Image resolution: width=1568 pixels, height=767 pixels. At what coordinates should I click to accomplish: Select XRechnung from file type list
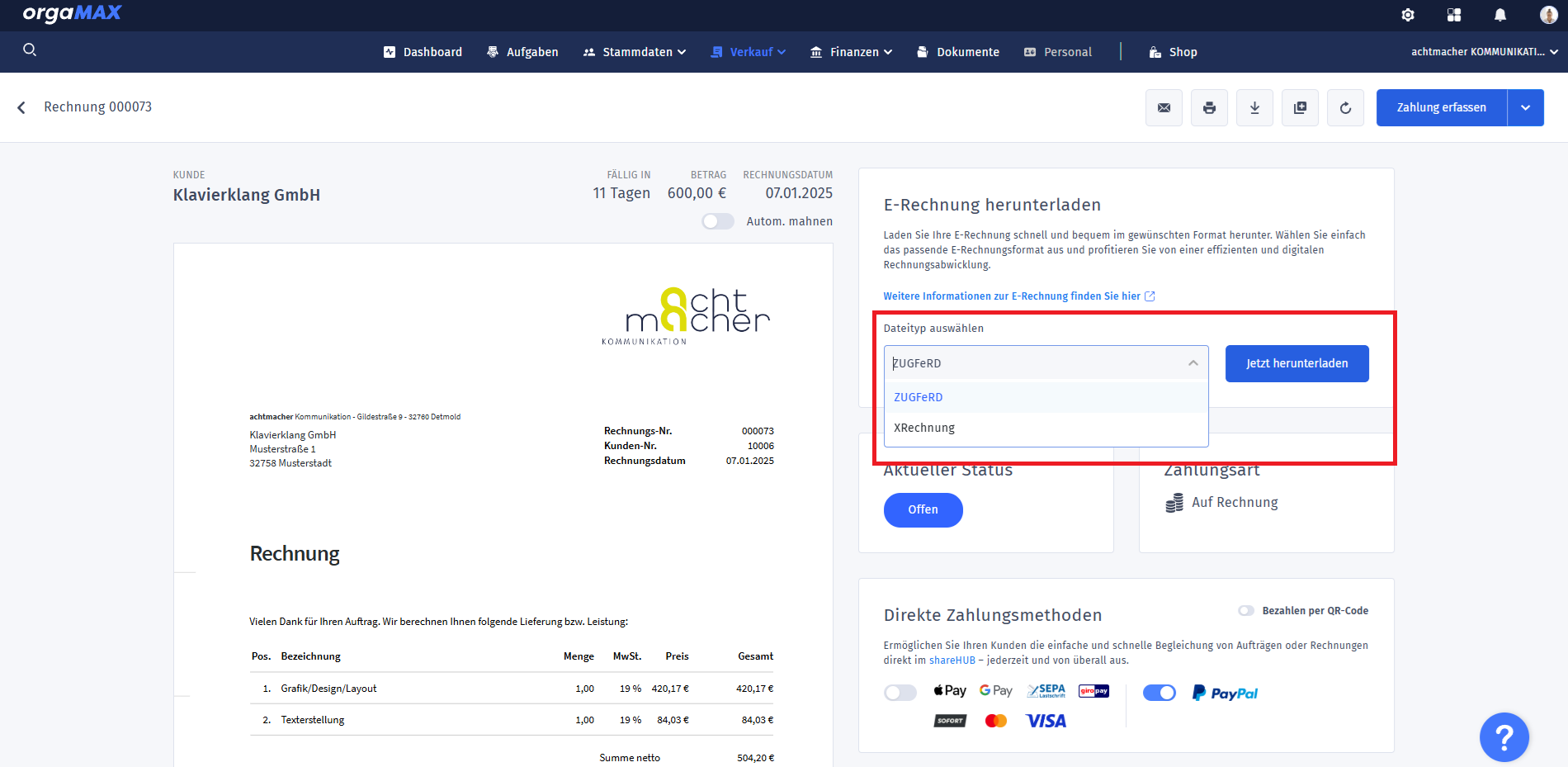(x=924, y=428)
